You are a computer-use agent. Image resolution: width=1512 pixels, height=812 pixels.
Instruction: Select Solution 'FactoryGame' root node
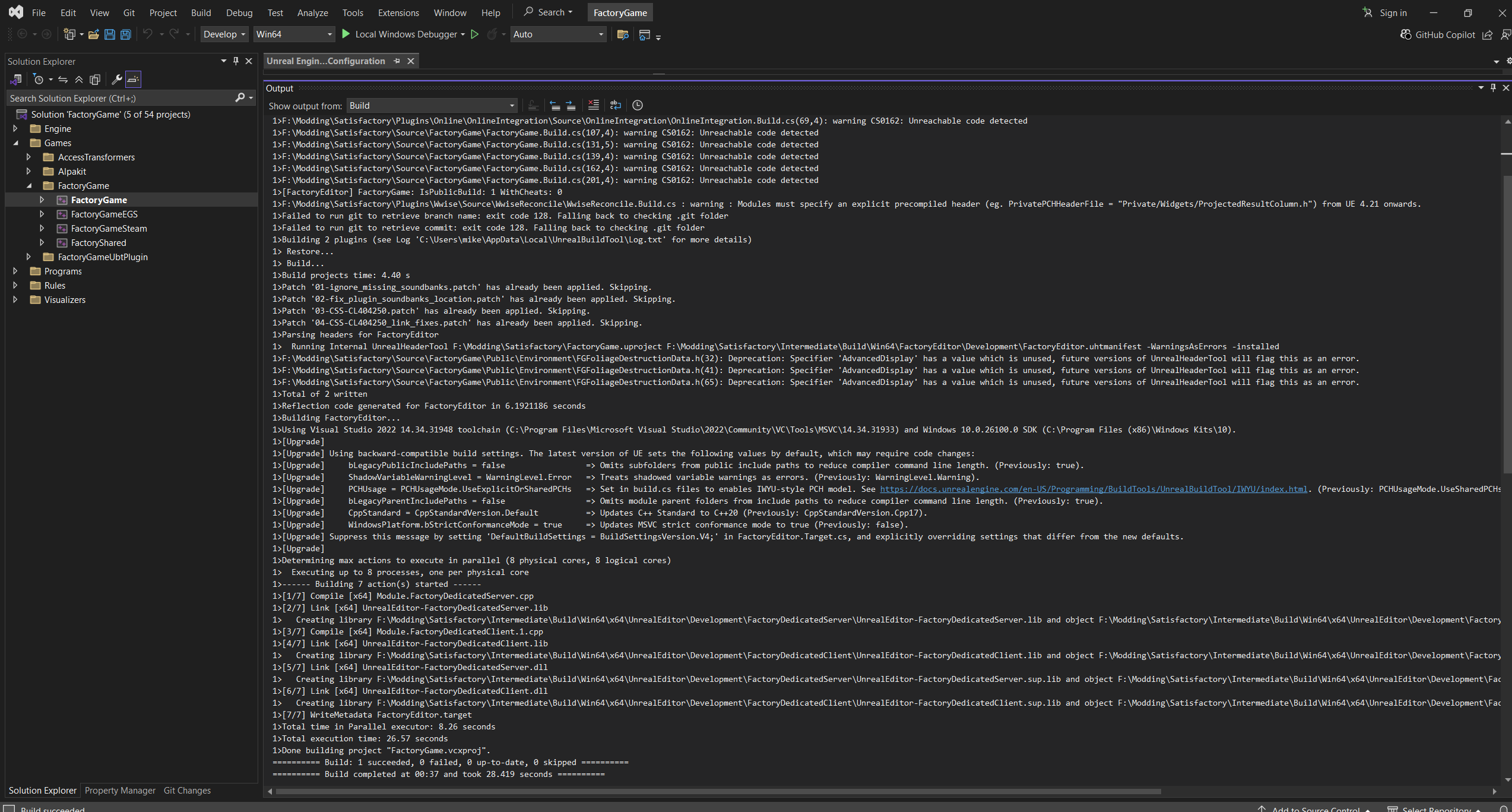point(110,114)
